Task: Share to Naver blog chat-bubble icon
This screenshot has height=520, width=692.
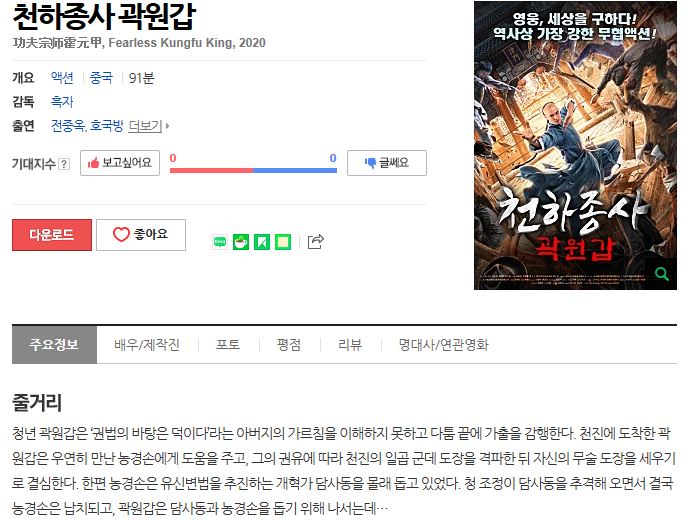Action: coord(220,242)
